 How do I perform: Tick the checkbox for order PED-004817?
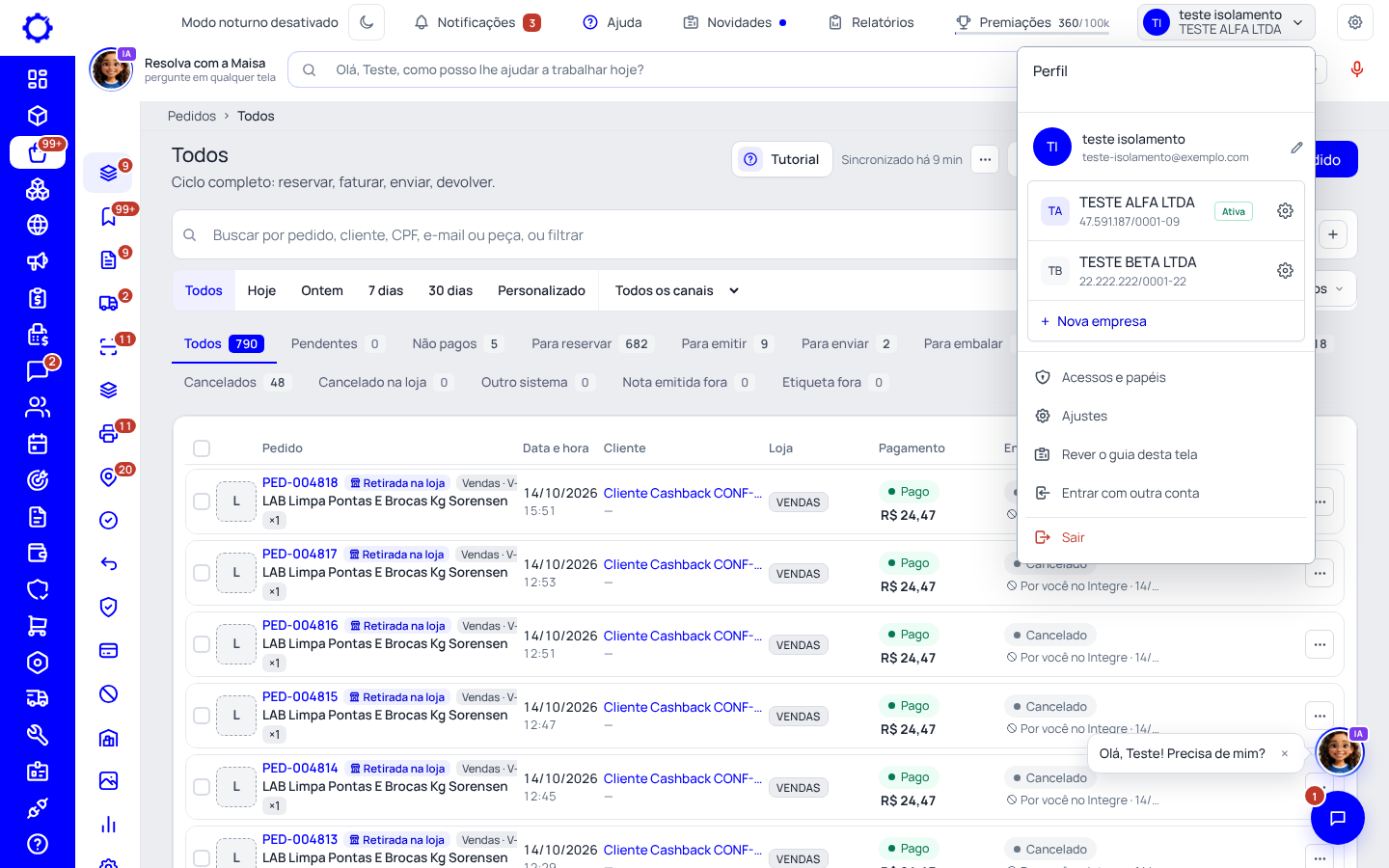click(202, 573)
